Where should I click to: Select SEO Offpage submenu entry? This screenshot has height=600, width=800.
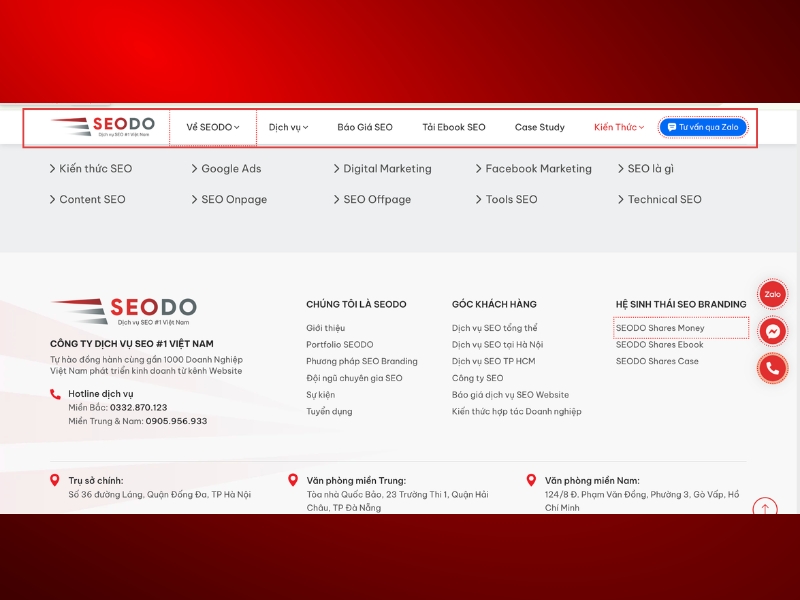click(372, 199)
